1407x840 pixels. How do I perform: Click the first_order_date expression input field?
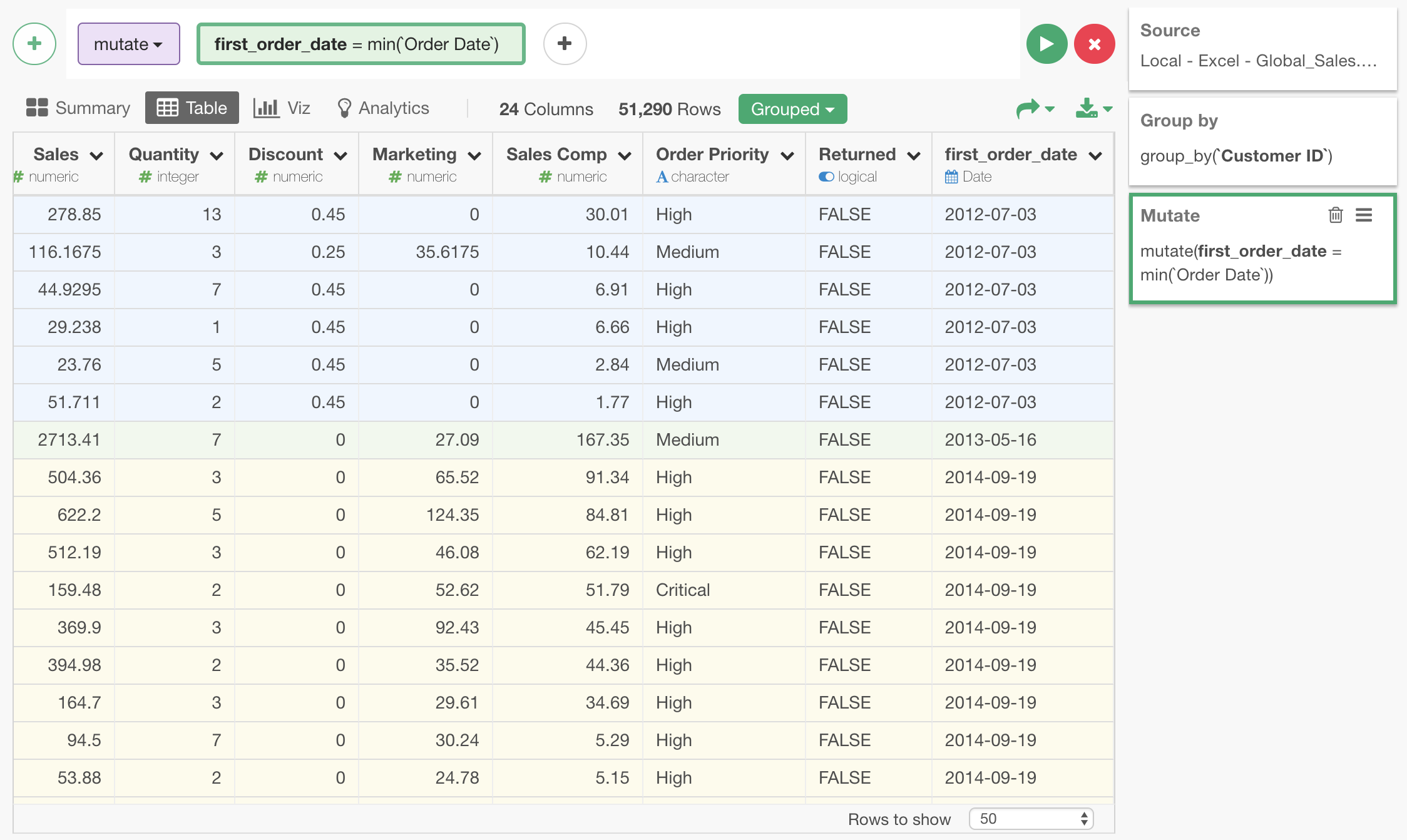pyautogui.click(x=361, y=44)
